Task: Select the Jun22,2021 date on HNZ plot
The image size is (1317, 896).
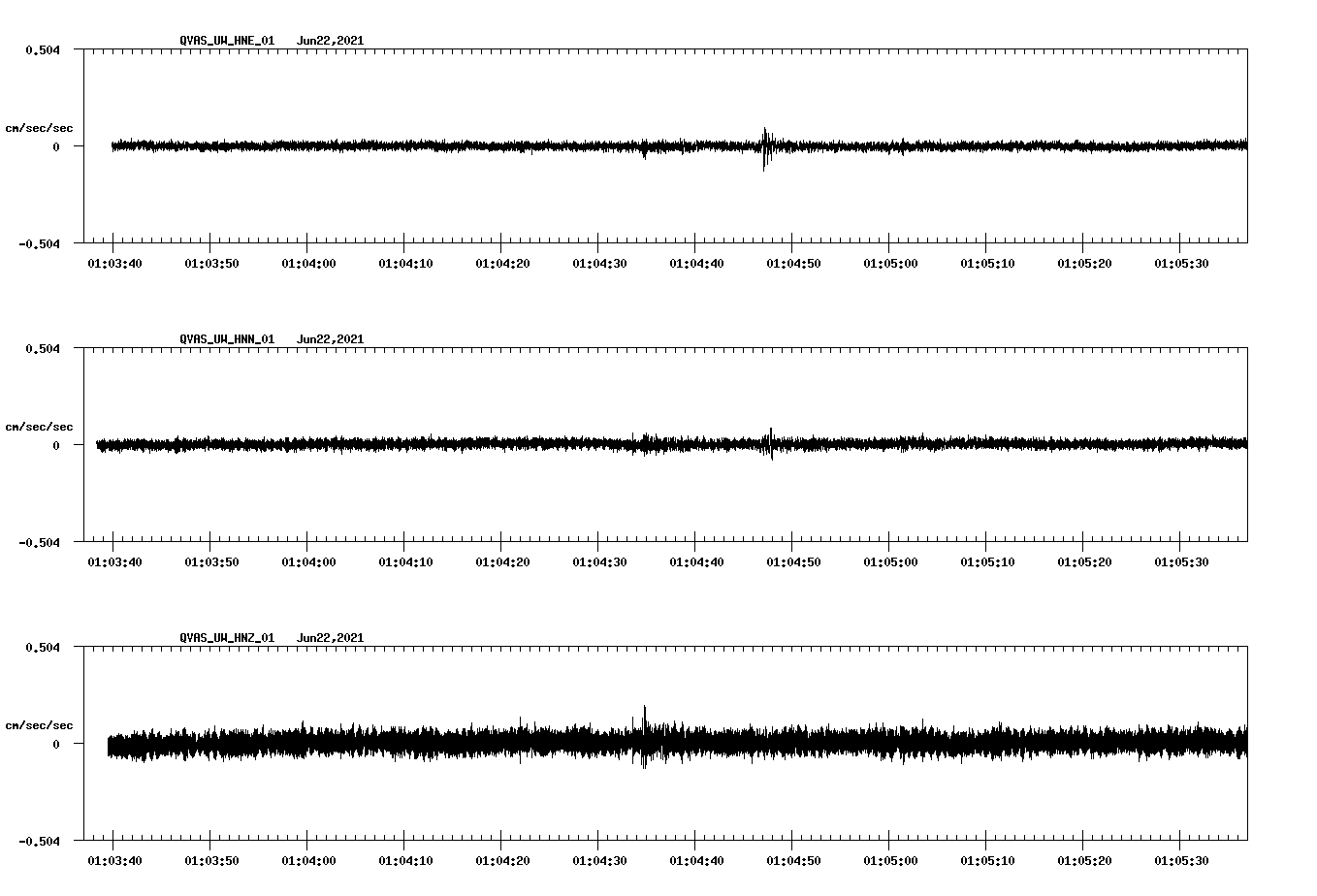Action: coord(330,638)
